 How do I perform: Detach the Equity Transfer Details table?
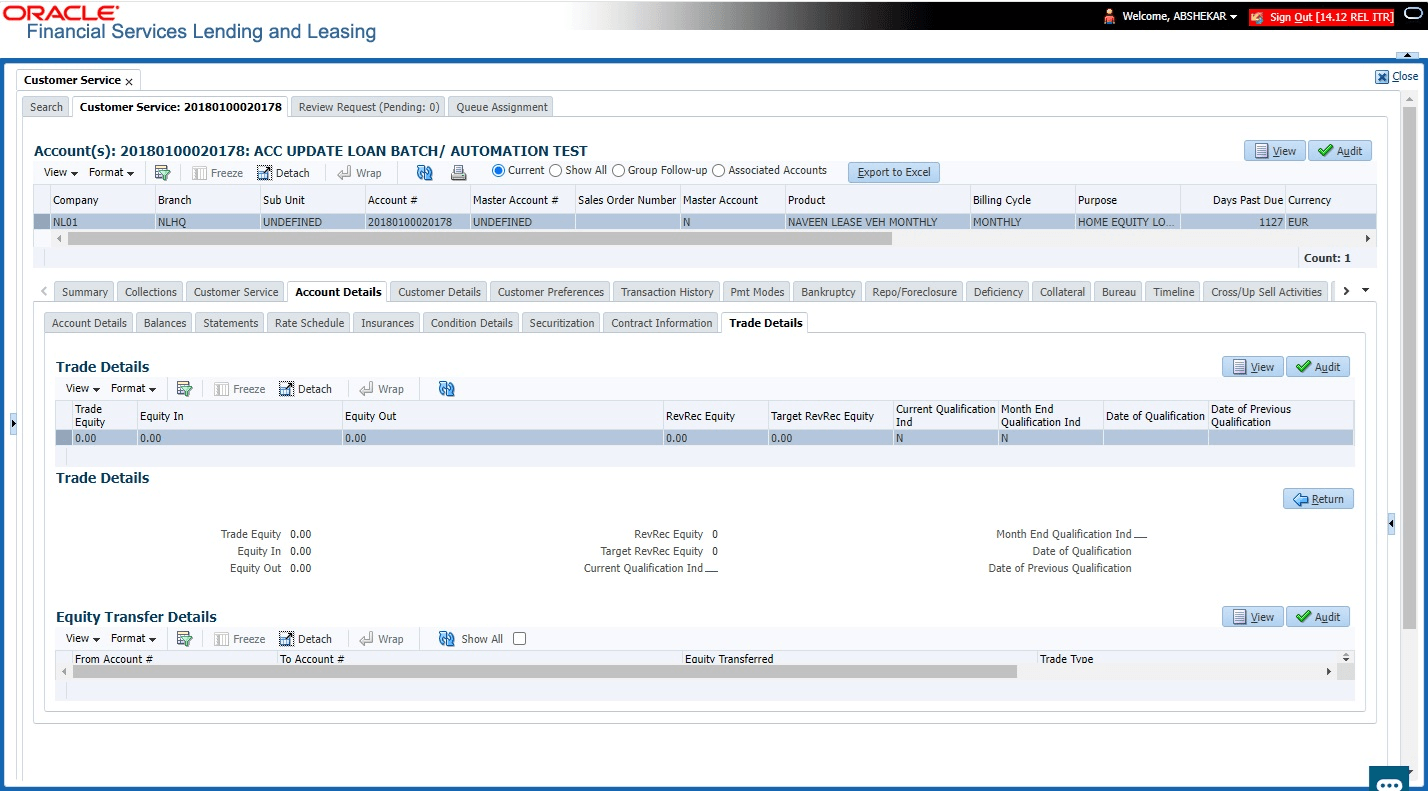coord(305,639)
